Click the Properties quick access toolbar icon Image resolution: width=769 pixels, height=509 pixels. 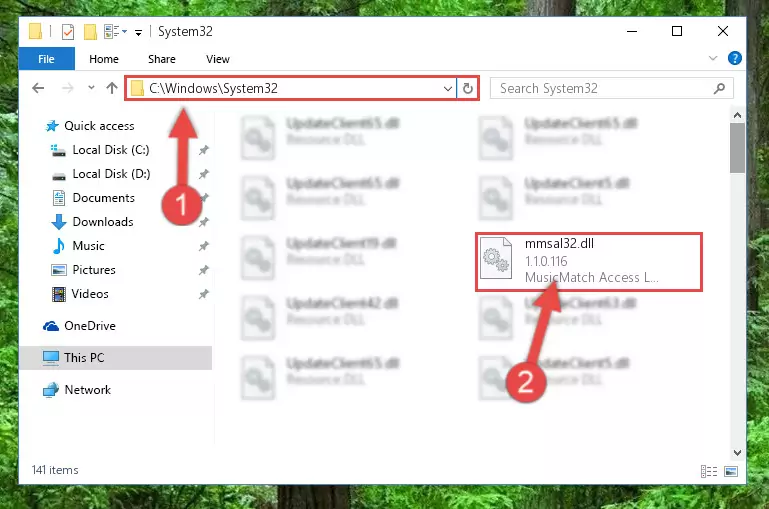(x=68, y=32)
